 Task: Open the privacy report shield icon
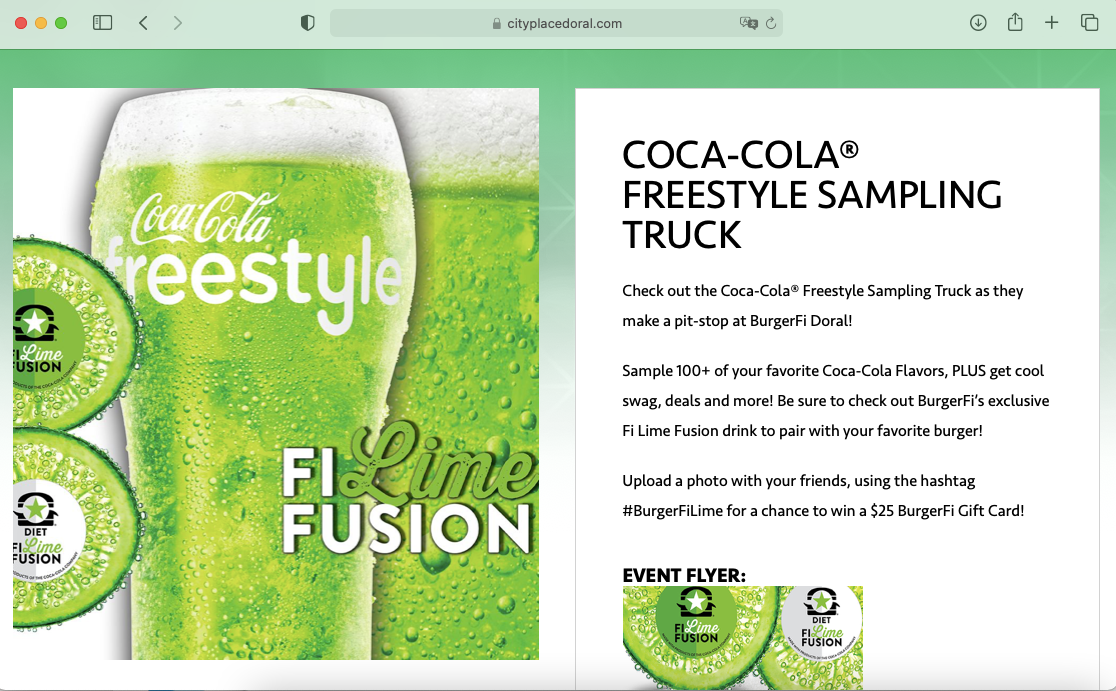pos(307,23)
